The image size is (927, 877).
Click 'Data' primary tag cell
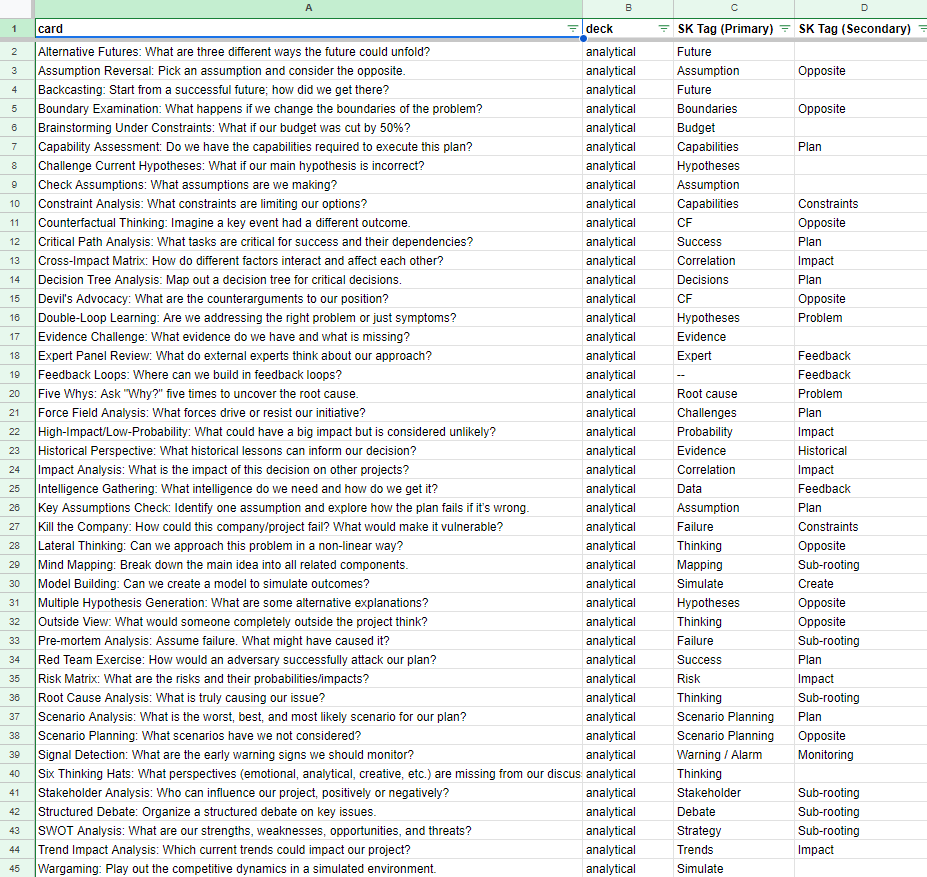coord(734,489)
